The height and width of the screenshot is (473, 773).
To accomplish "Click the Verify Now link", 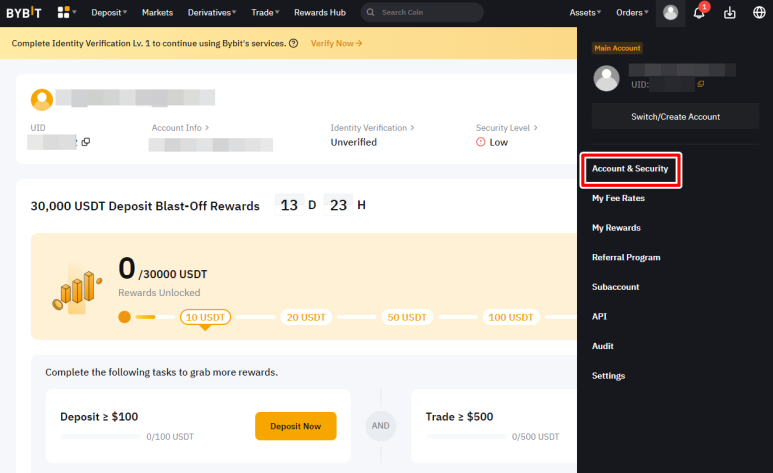I will click(x=336, y=43).
